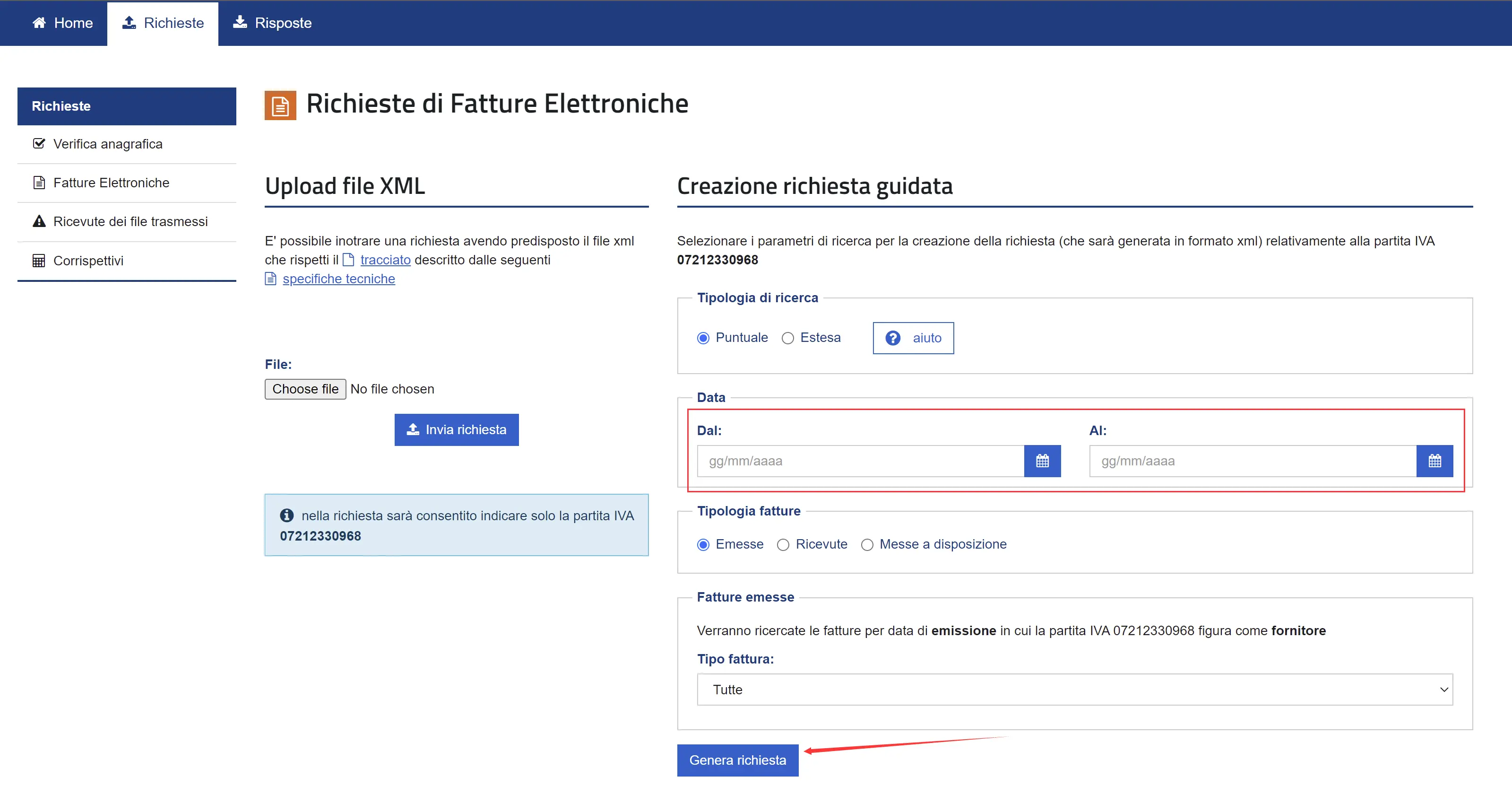Open the Risposte tab
The width and height of the screenshot is (1512, 795).
(272, 23)
